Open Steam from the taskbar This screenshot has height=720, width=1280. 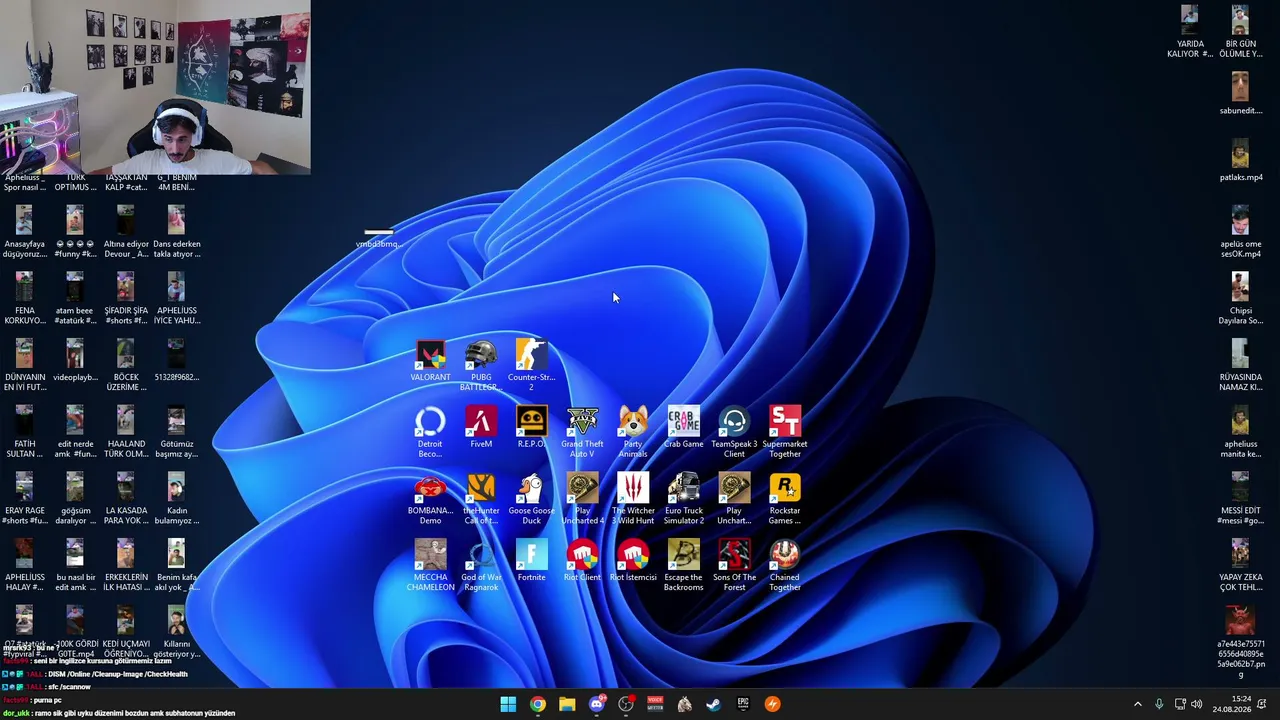pos(714,704)
